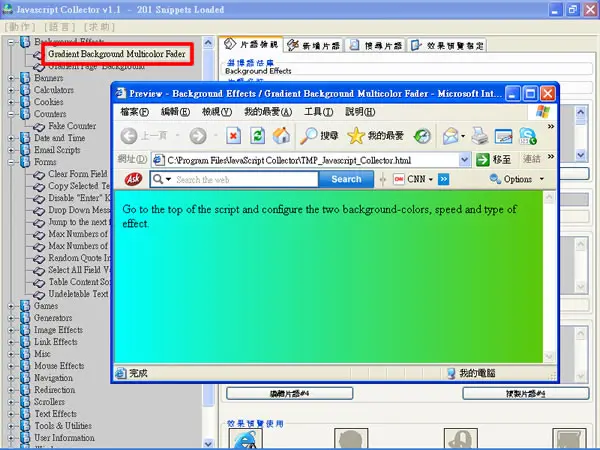Switch to the 搜尋片語 tab
Viewport: 600px width, 450px height.
coord(376,46)
